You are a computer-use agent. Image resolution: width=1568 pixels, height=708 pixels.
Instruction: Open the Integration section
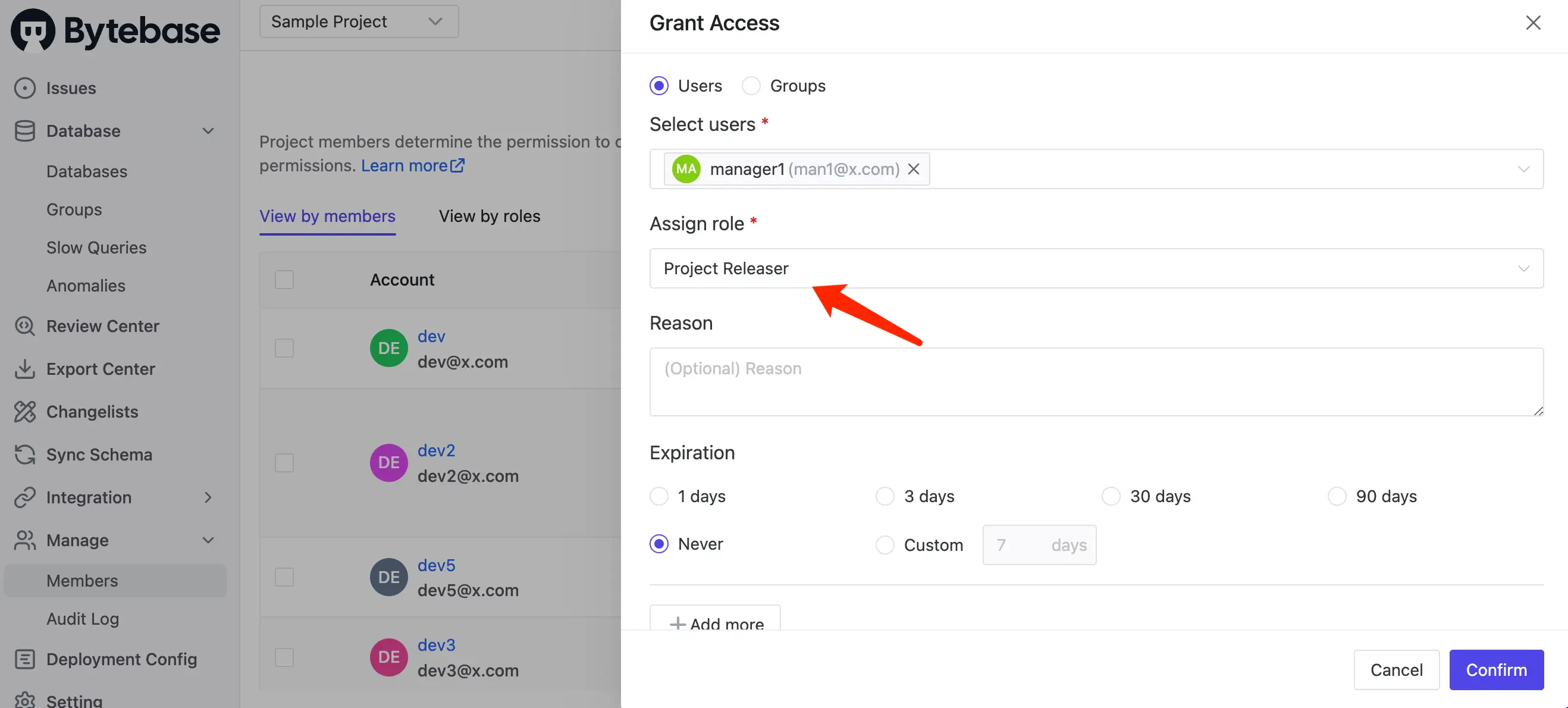tap(89, 497)
